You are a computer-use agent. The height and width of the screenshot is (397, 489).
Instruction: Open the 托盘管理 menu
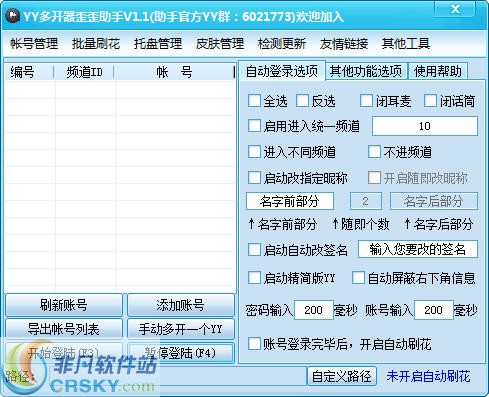point(158,44)
